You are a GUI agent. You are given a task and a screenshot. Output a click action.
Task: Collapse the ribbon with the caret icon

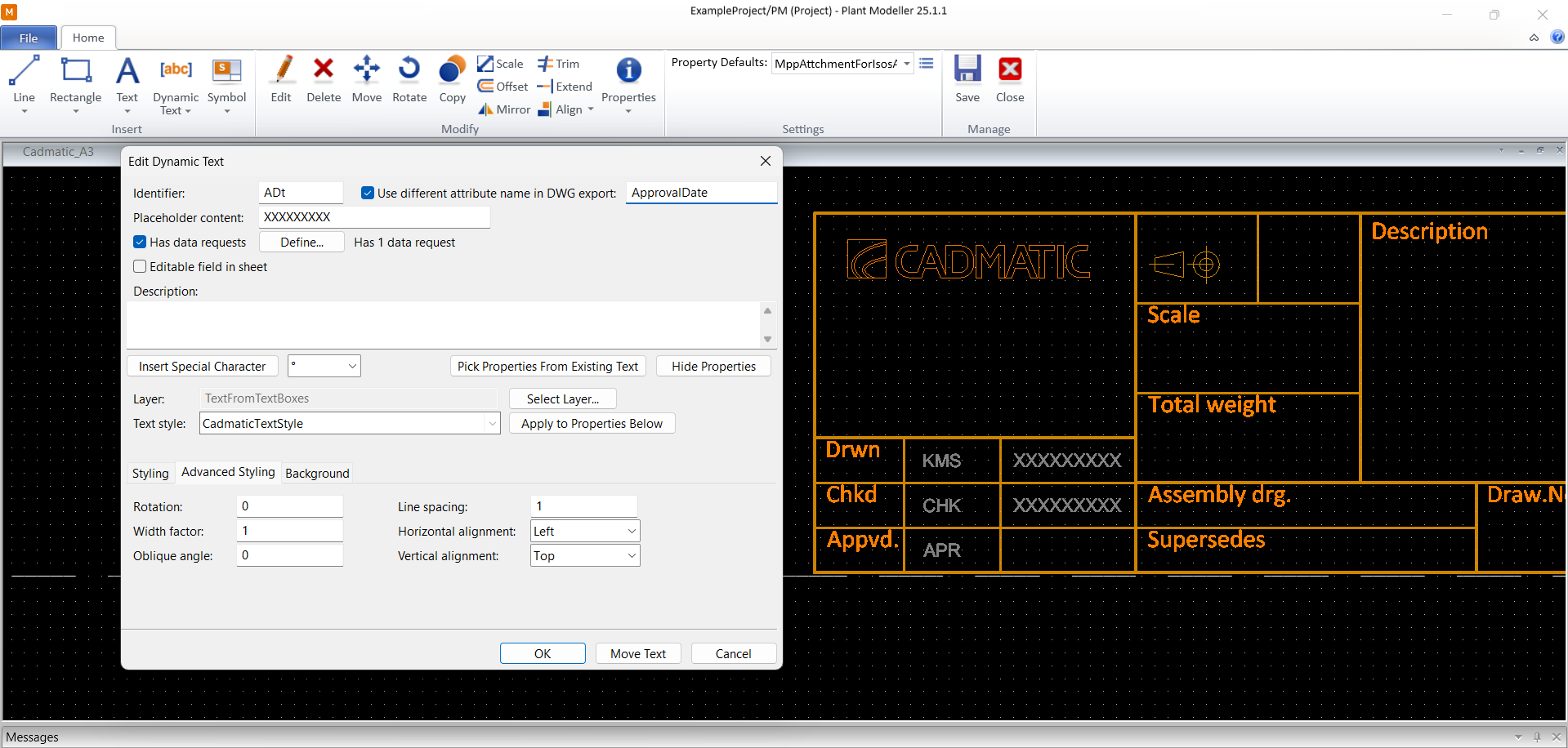pos(1534,38)
